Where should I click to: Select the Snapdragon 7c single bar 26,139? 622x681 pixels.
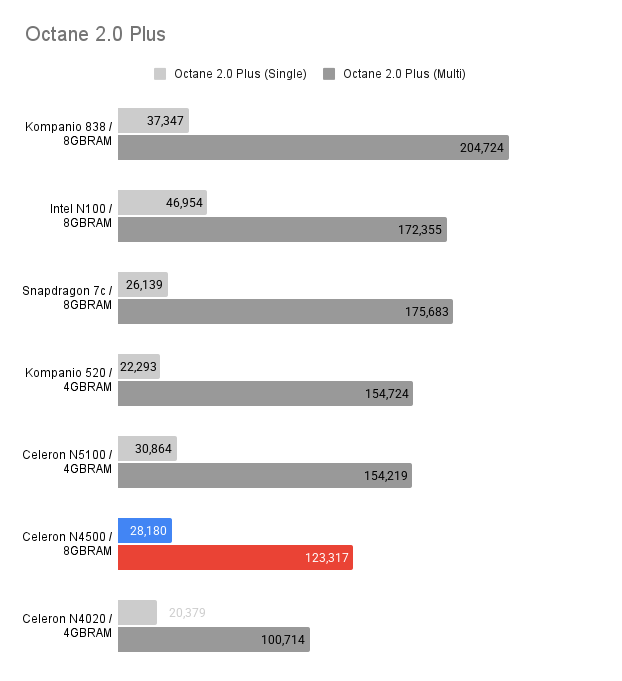tap(143, 284)
